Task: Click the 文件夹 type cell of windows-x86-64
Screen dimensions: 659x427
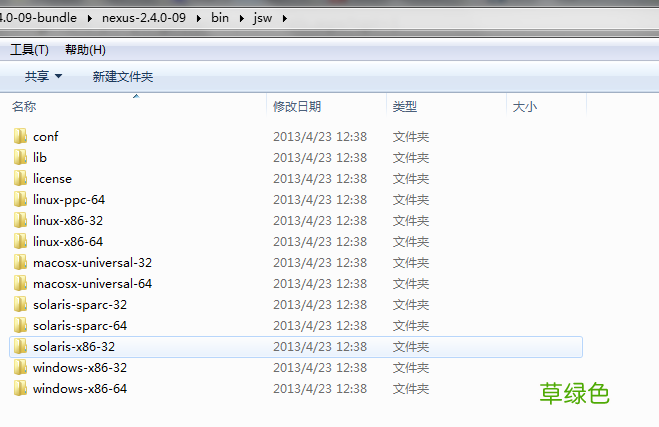Action: [411, 389]
